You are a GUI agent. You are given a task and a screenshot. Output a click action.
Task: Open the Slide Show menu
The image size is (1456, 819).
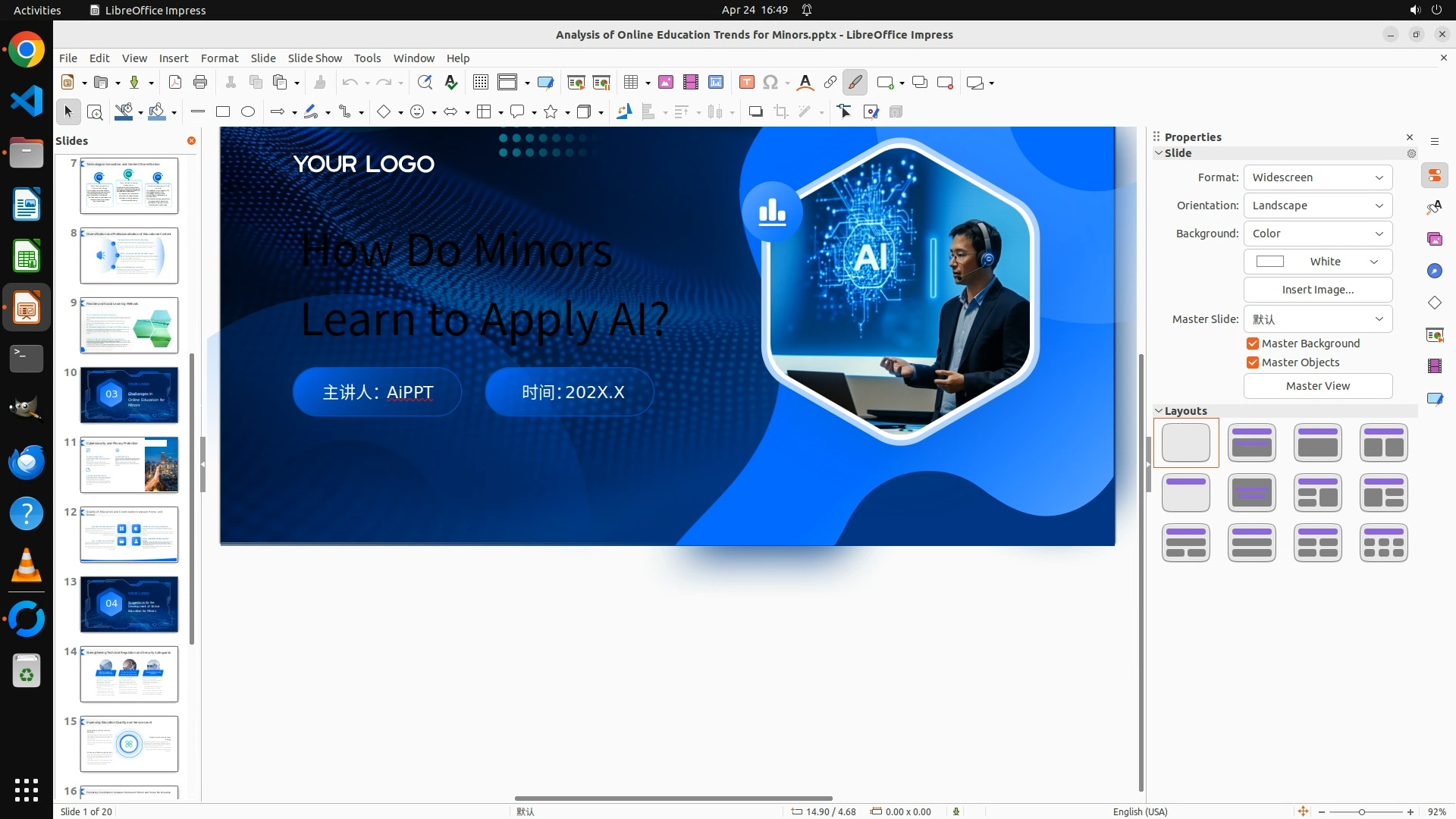(314, 58)
